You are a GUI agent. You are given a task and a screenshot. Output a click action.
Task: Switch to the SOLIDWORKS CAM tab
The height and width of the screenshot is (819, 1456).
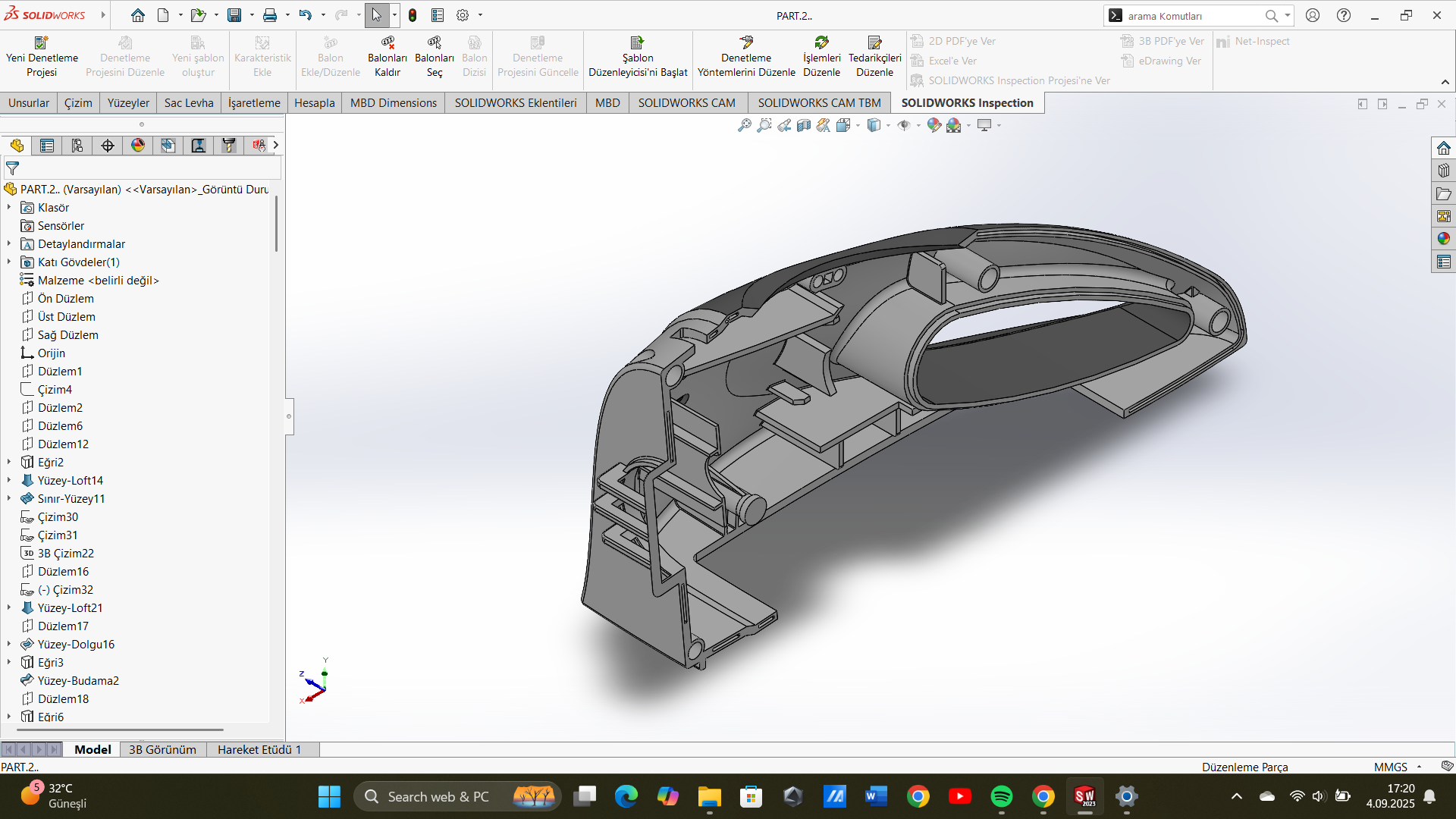tap(687, 103)
